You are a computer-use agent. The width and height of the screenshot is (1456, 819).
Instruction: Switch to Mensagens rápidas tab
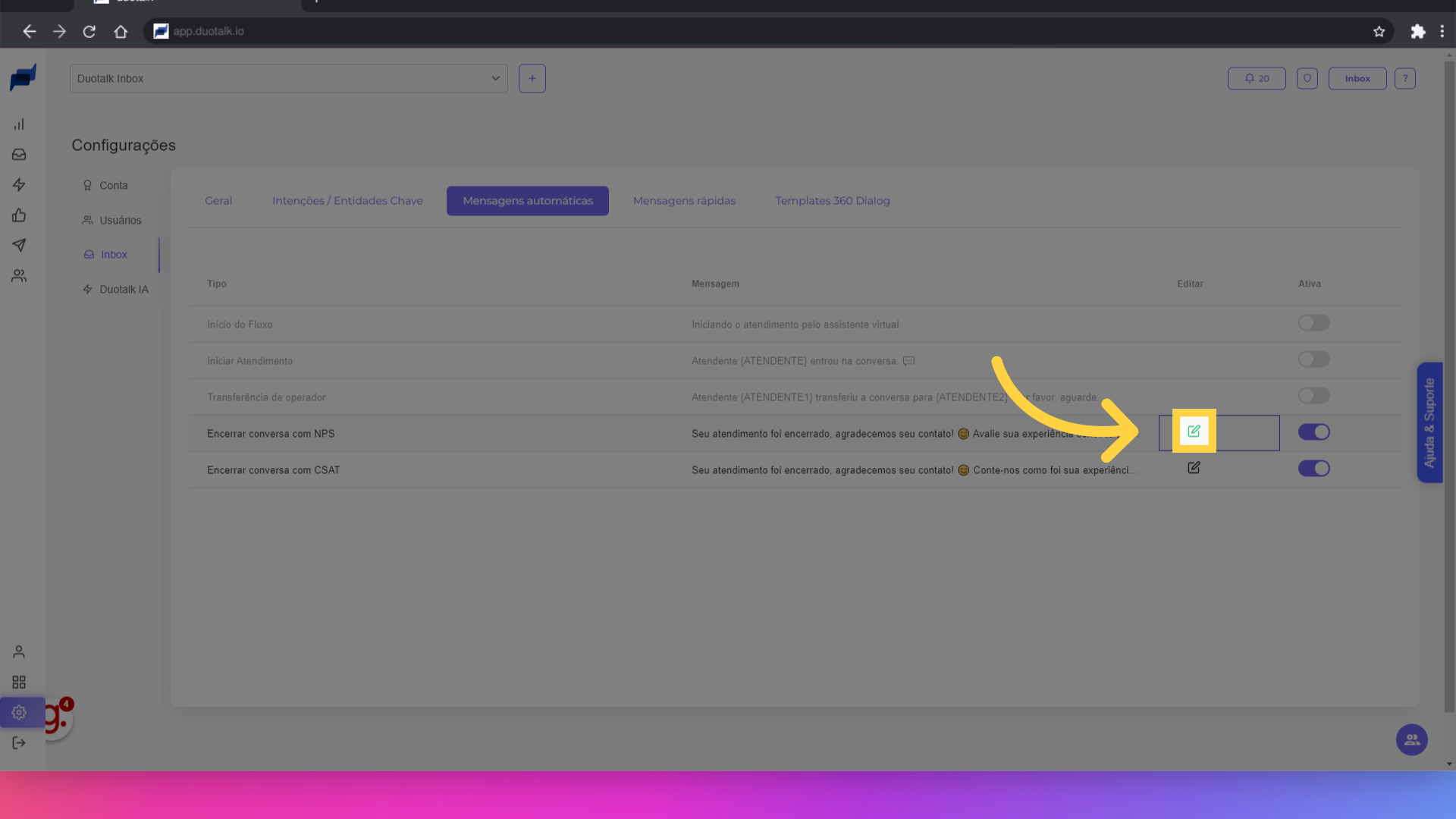pos(684,201)
